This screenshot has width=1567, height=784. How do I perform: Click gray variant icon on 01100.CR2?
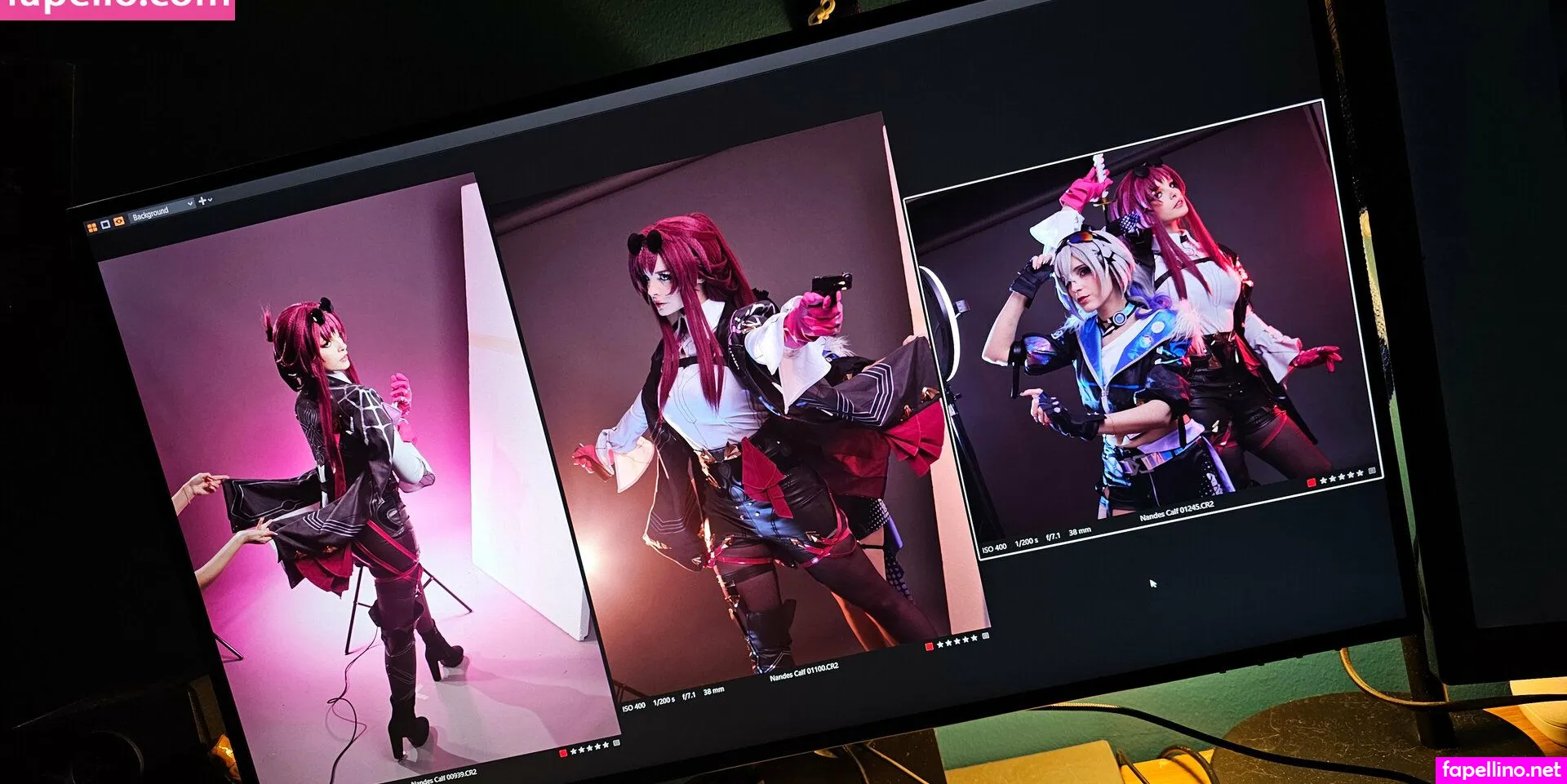[x=985, y=636]
